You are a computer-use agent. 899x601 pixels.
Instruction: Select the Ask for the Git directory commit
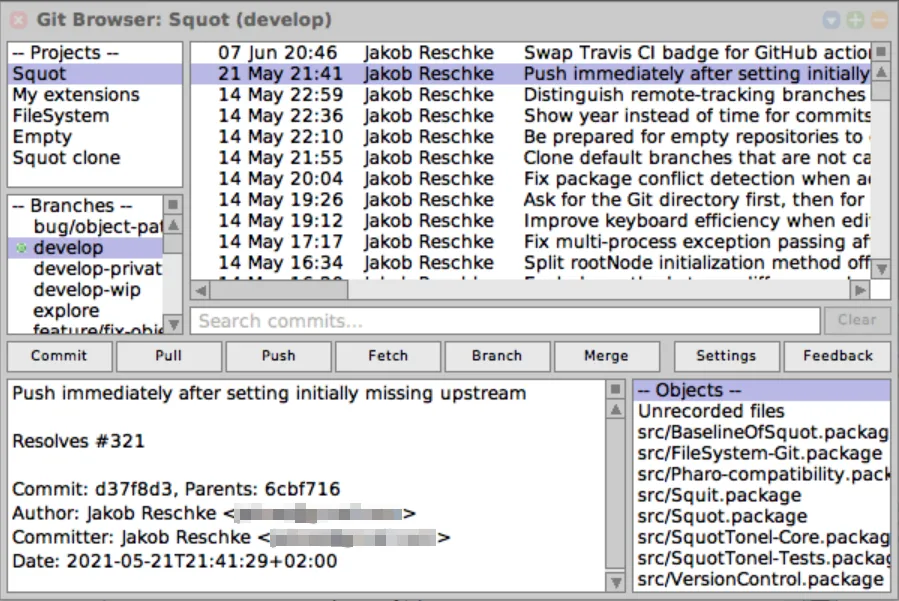pos(531,200)
